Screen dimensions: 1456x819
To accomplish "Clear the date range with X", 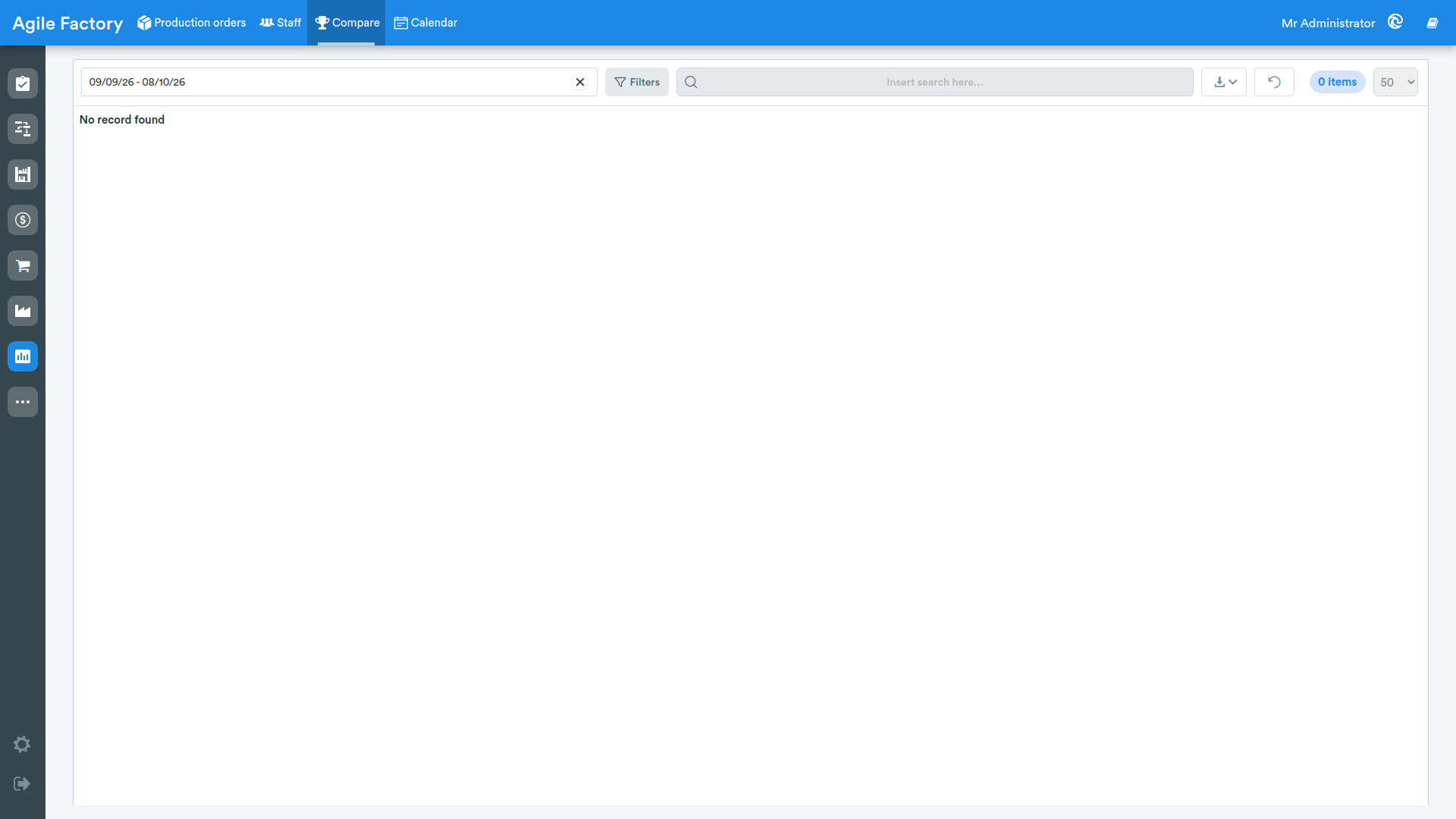I will coord(580,82).
